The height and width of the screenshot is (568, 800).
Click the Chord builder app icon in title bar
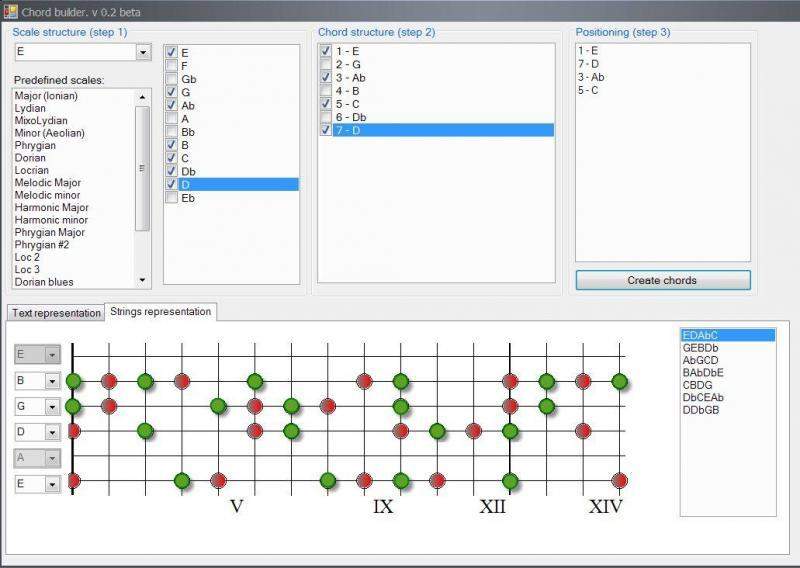pos(11,11)
